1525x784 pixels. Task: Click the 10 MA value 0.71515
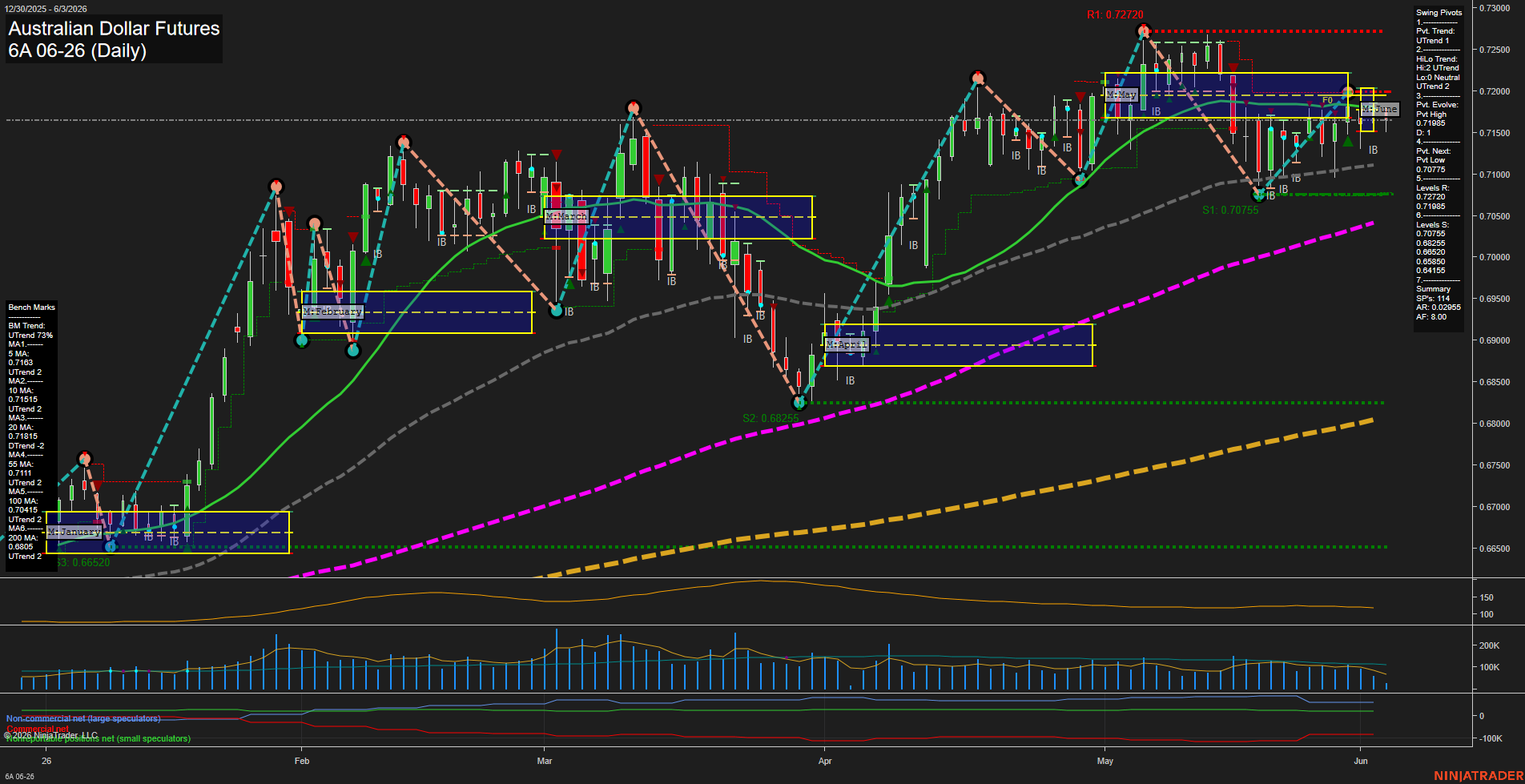(x=22, y=400)
